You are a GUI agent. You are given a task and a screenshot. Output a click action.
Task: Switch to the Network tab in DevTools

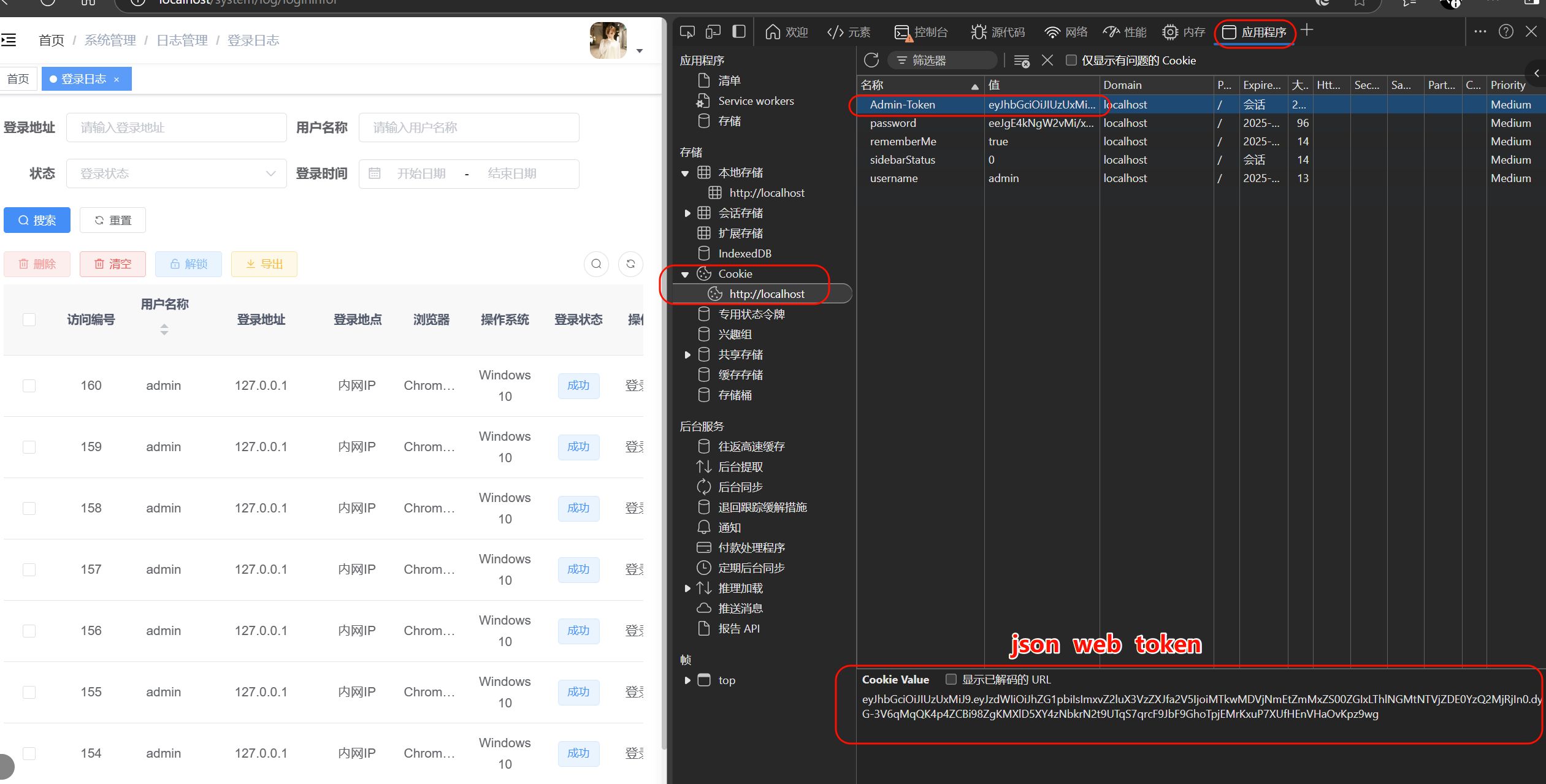pyautogui.click(x=1066, y=32)
